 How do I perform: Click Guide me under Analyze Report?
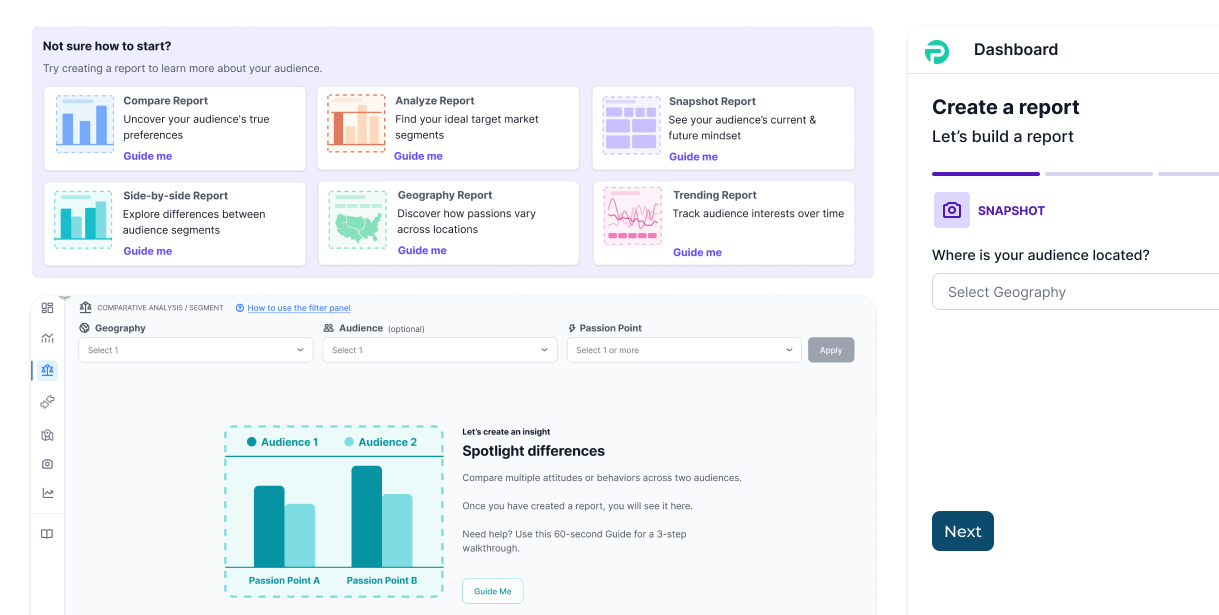[x=418, y=156]
